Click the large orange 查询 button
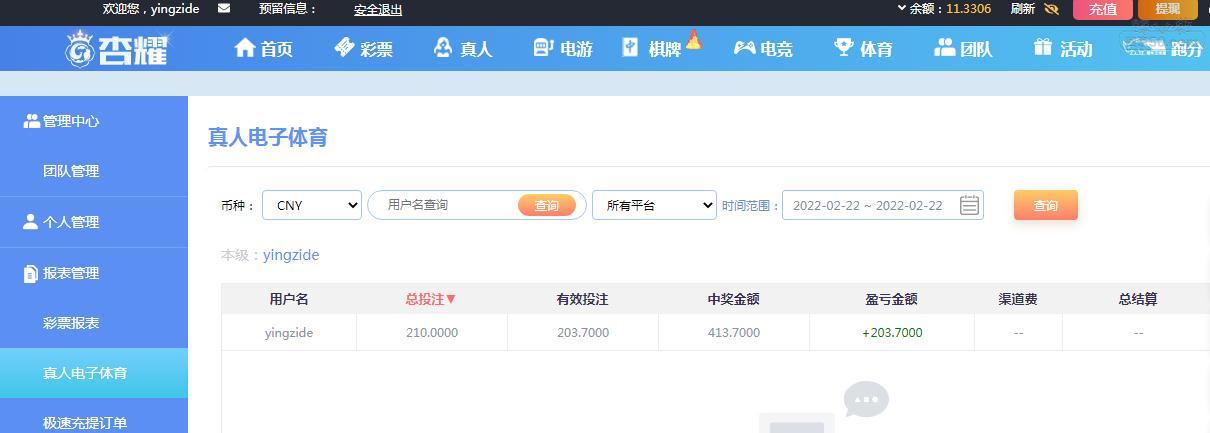 (1045, 205)
